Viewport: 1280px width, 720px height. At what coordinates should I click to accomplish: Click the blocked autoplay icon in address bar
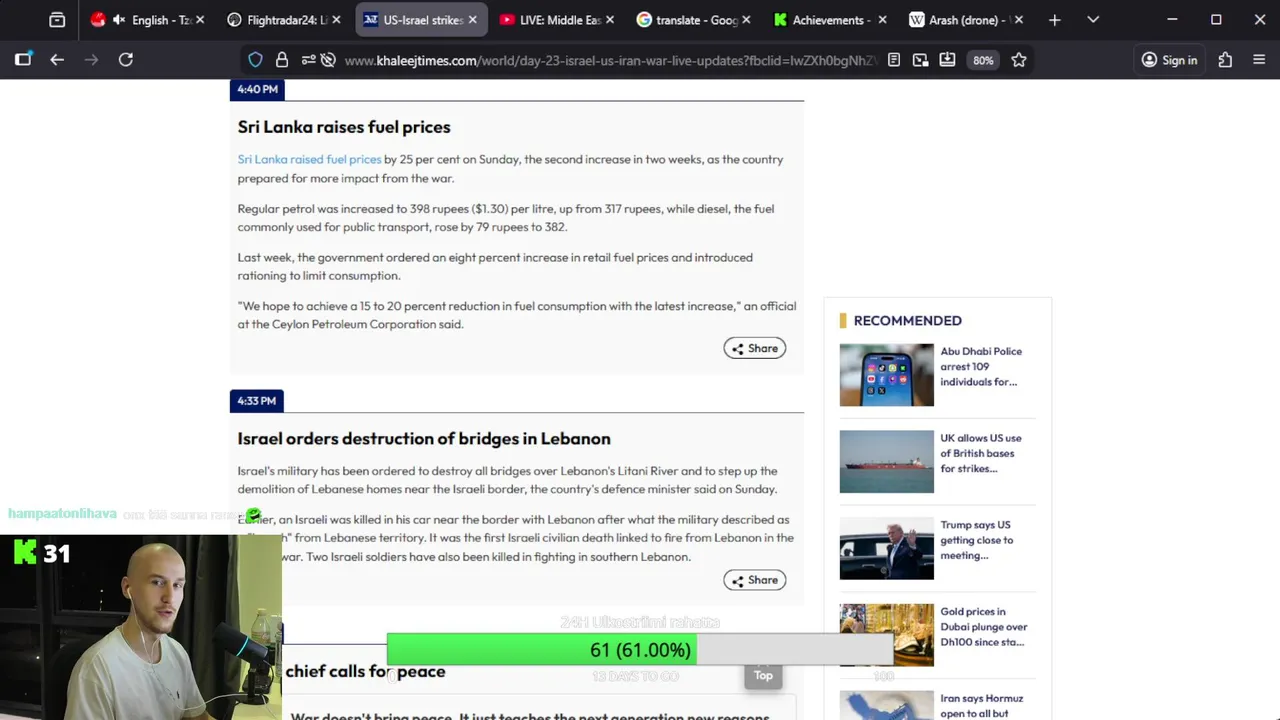[x=328, y=60]
